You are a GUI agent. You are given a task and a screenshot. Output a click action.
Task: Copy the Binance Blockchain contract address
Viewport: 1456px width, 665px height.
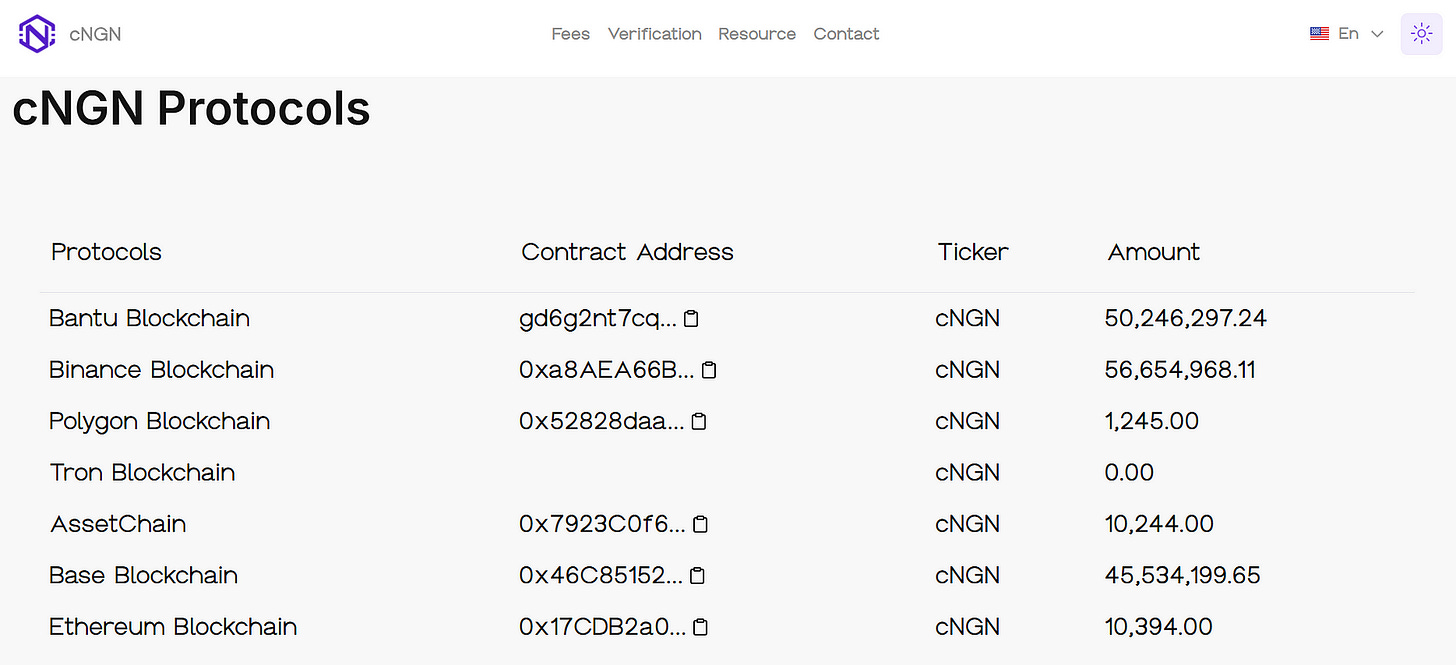click(709, 369)
